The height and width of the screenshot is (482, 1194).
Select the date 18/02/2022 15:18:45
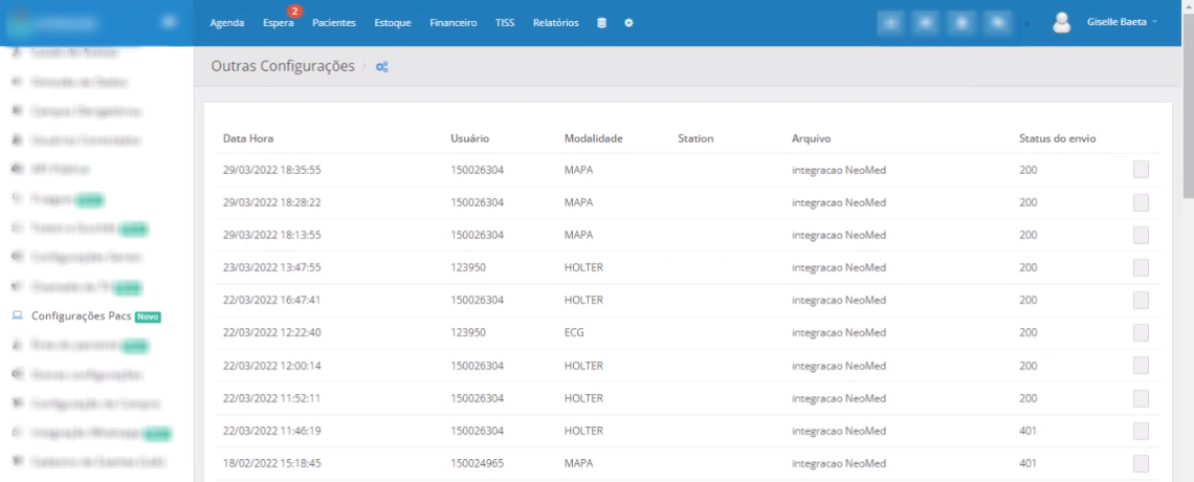(272, 463)
